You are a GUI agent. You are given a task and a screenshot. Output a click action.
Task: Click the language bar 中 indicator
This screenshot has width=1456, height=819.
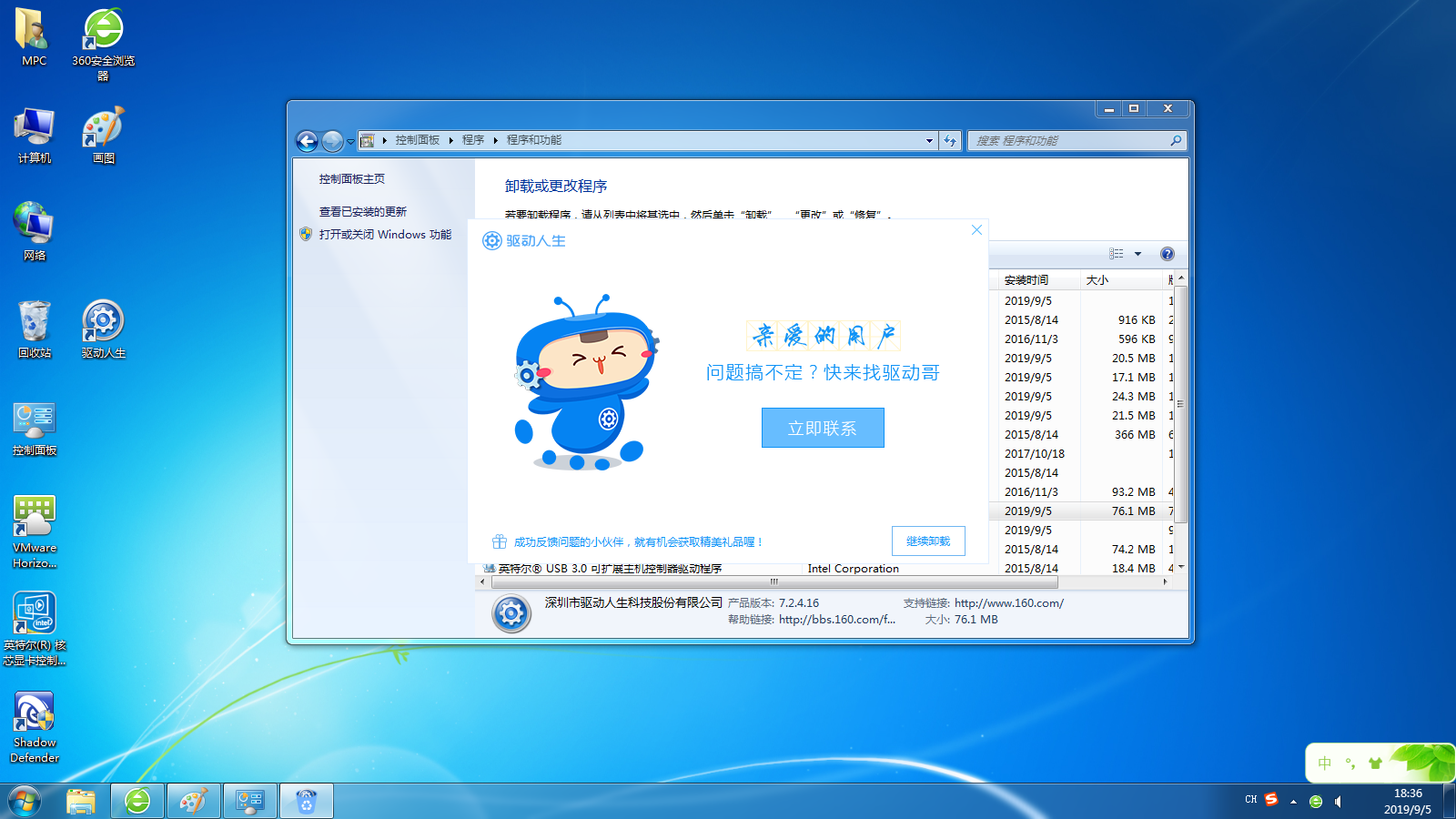point(1325,763)
